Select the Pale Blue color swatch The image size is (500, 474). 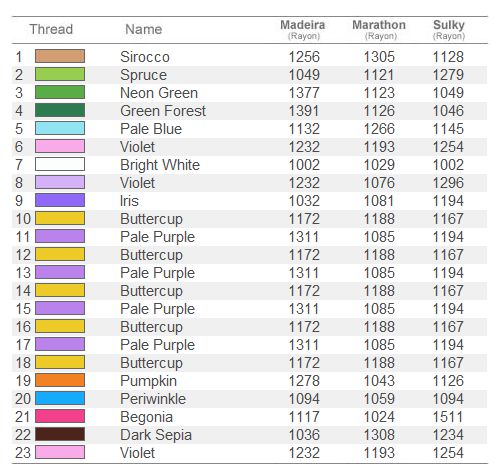tap(60, 128)
